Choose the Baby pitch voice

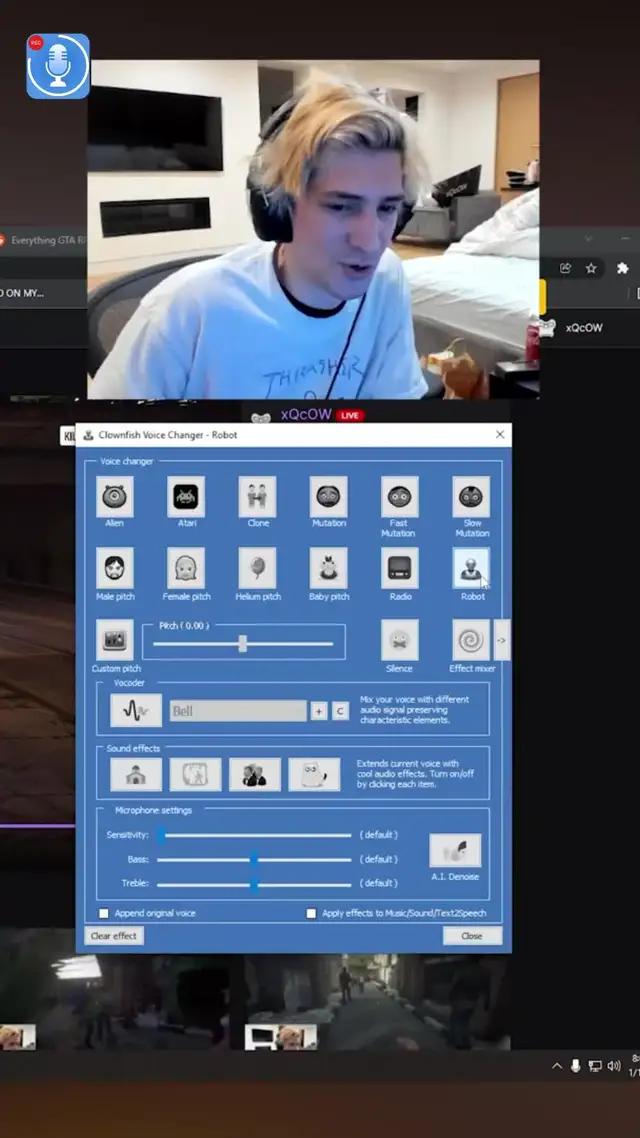[x=328, y=568]
